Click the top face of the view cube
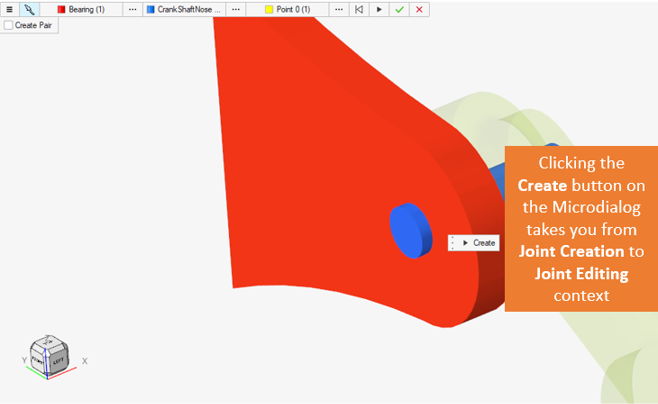Image resolution: width=658 pixels, height=404 pixels. point(49,343)
